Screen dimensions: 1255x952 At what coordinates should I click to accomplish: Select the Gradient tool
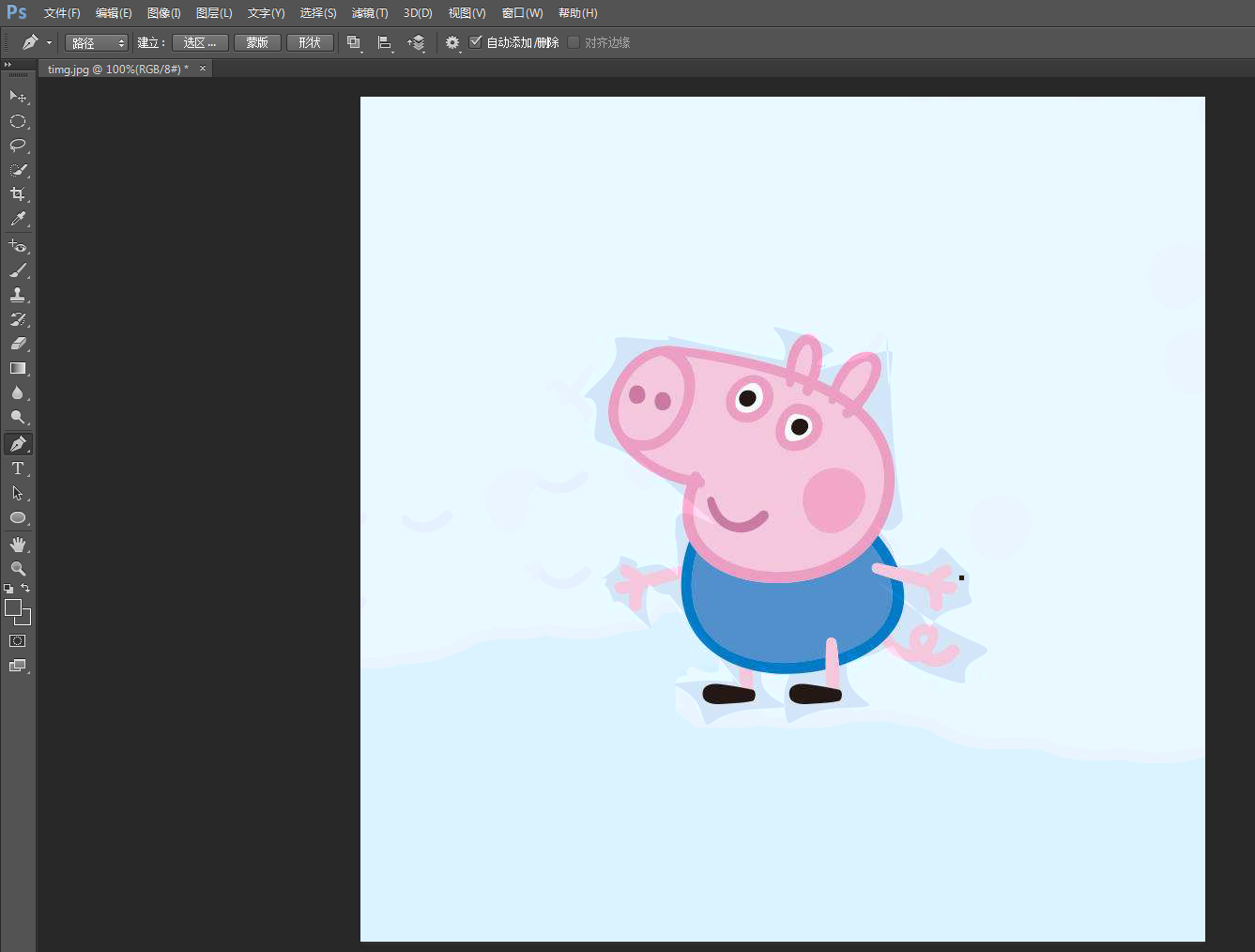(18, 368)
